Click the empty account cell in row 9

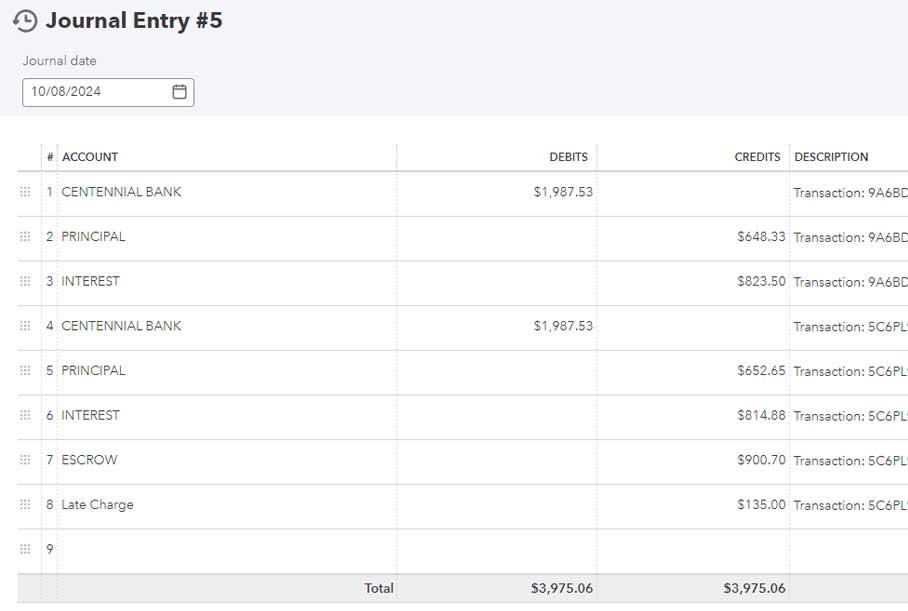(225, 549)
